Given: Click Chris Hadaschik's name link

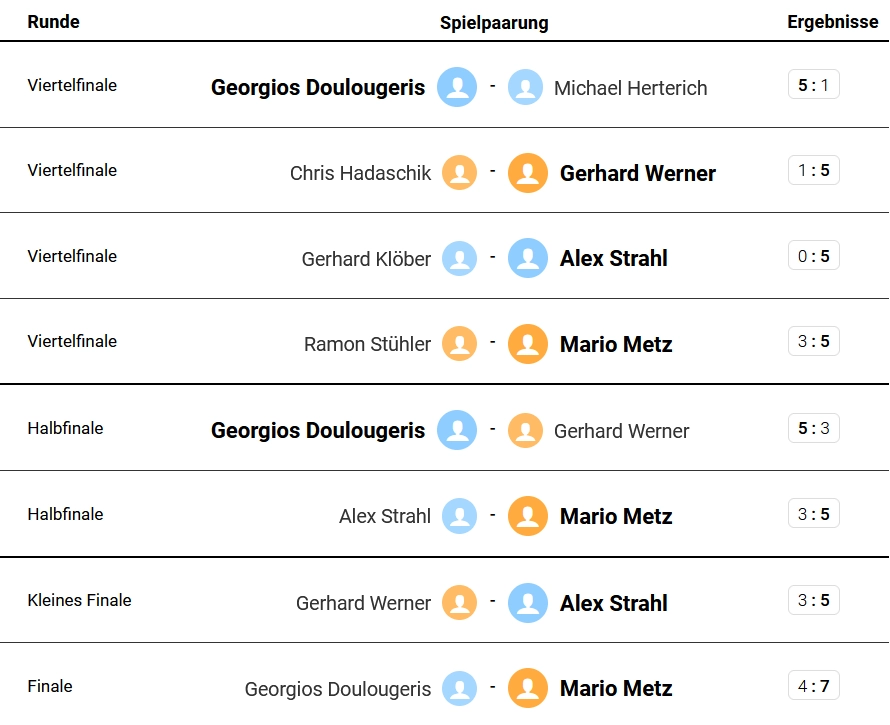Looking at the screenshot, I should tap(360, 173).
